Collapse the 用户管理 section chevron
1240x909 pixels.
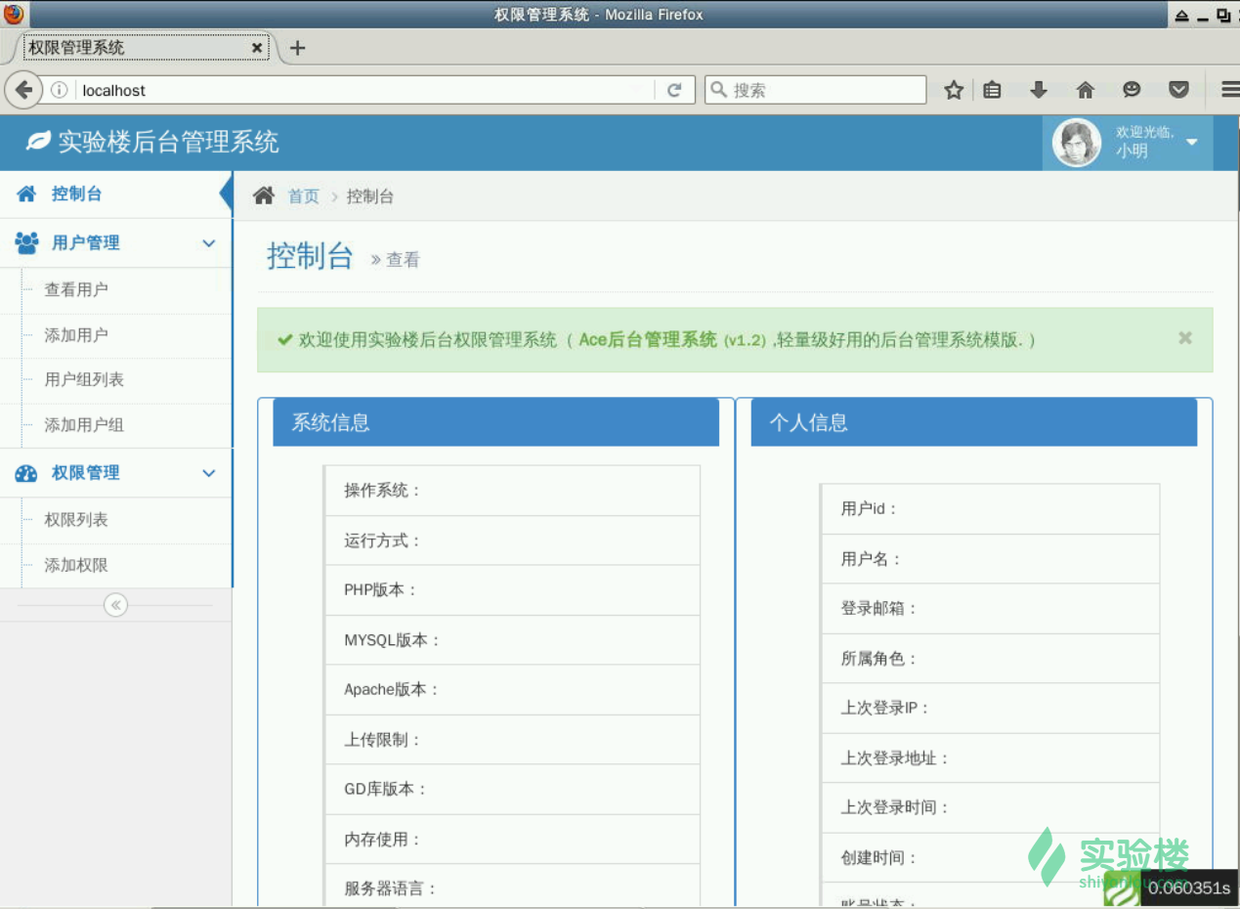(x=209, y=243)
